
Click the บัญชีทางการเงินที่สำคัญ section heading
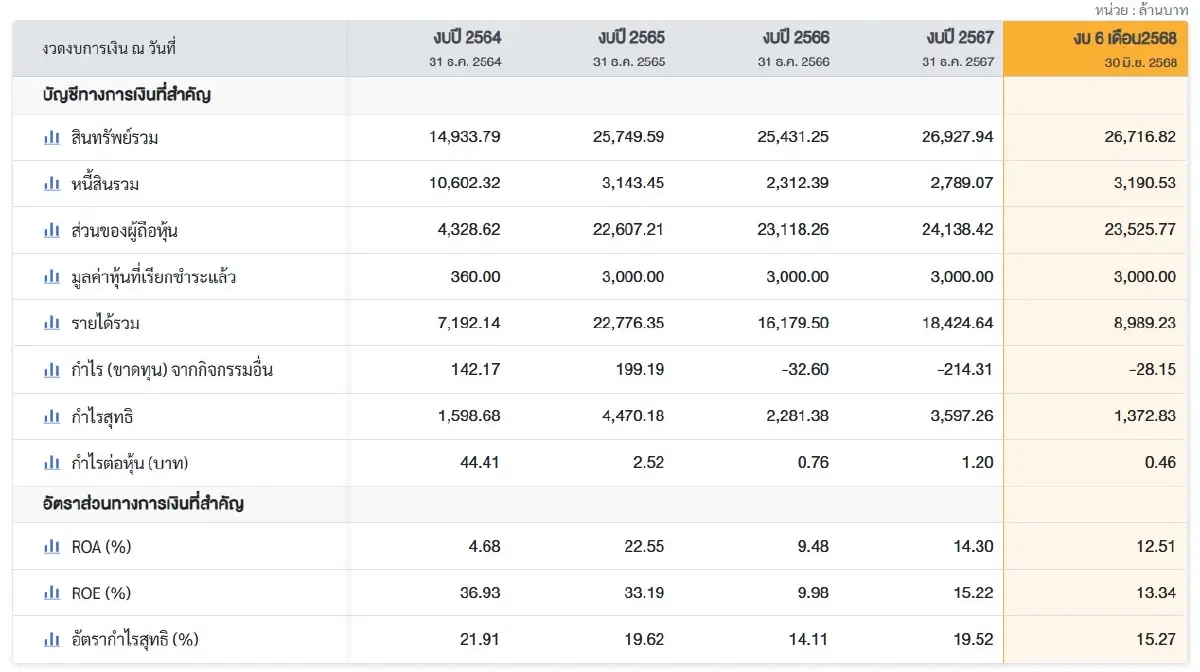tap(126, 96)
